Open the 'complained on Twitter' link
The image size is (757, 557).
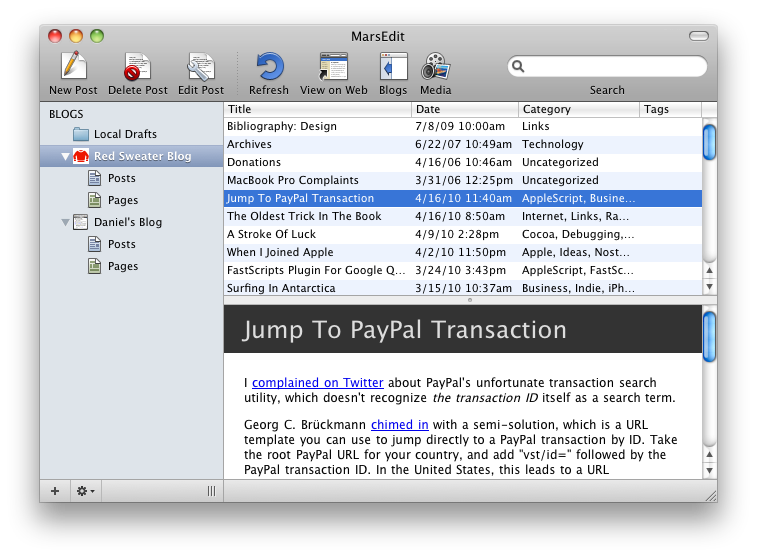(x=317, y=382)
